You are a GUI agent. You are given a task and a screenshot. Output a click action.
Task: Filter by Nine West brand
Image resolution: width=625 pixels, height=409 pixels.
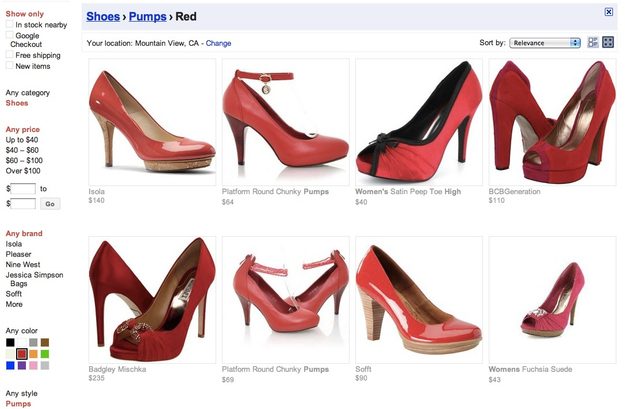point(23,265)
